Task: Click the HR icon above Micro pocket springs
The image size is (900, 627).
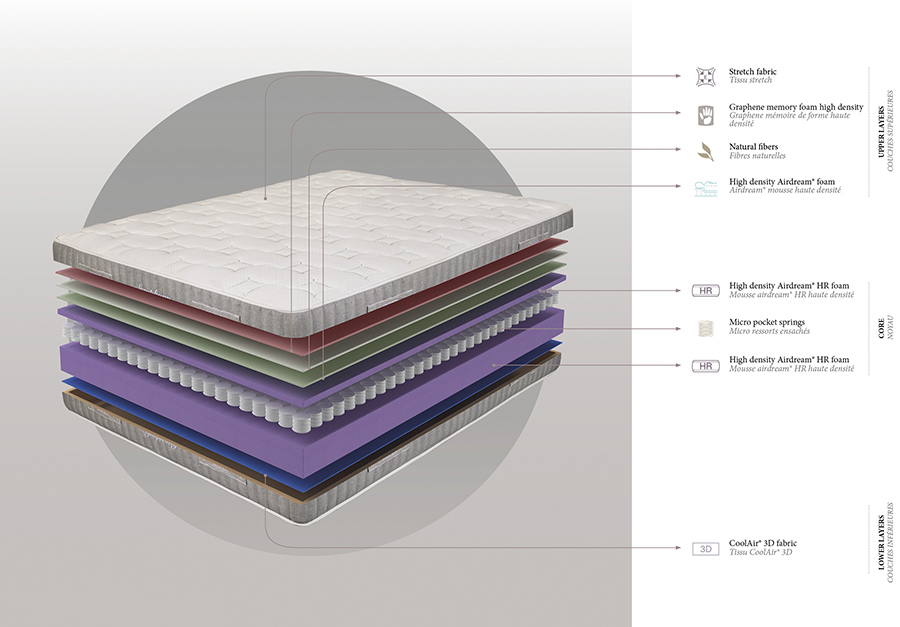Action: coord(706,291)
